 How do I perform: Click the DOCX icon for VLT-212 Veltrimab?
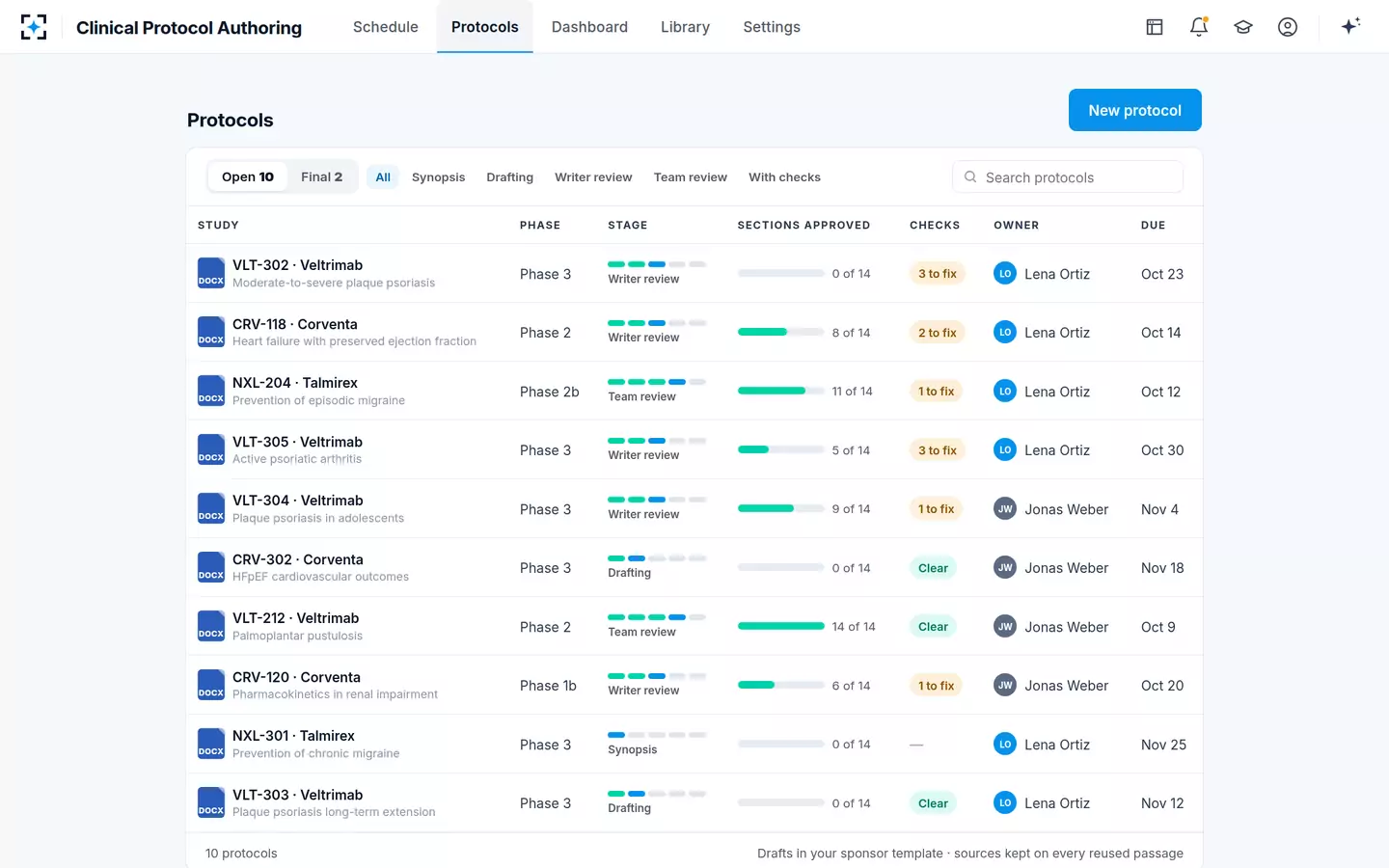211,626
